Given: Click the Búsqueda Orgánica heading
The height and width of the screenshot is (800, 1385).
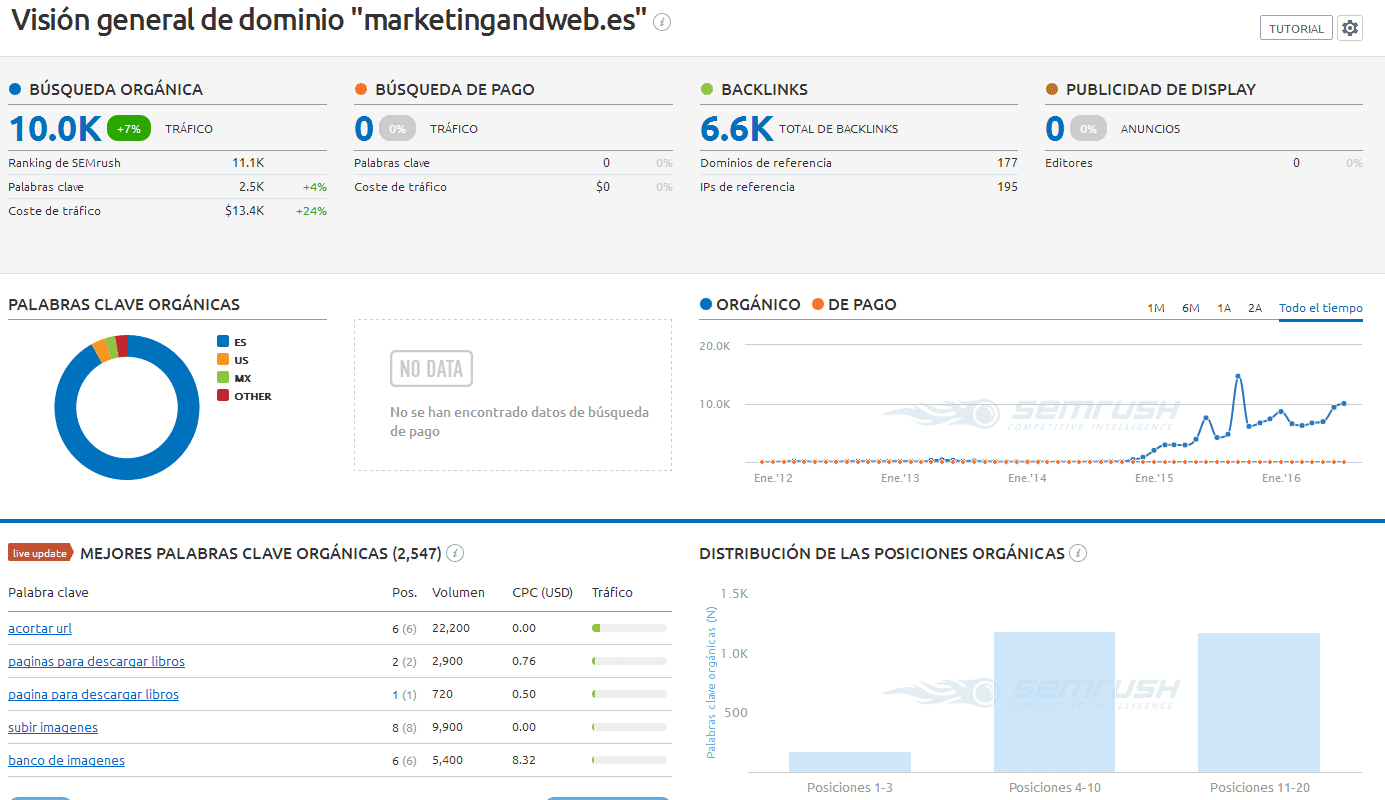Looking at the screenshot, I should 116,89.
